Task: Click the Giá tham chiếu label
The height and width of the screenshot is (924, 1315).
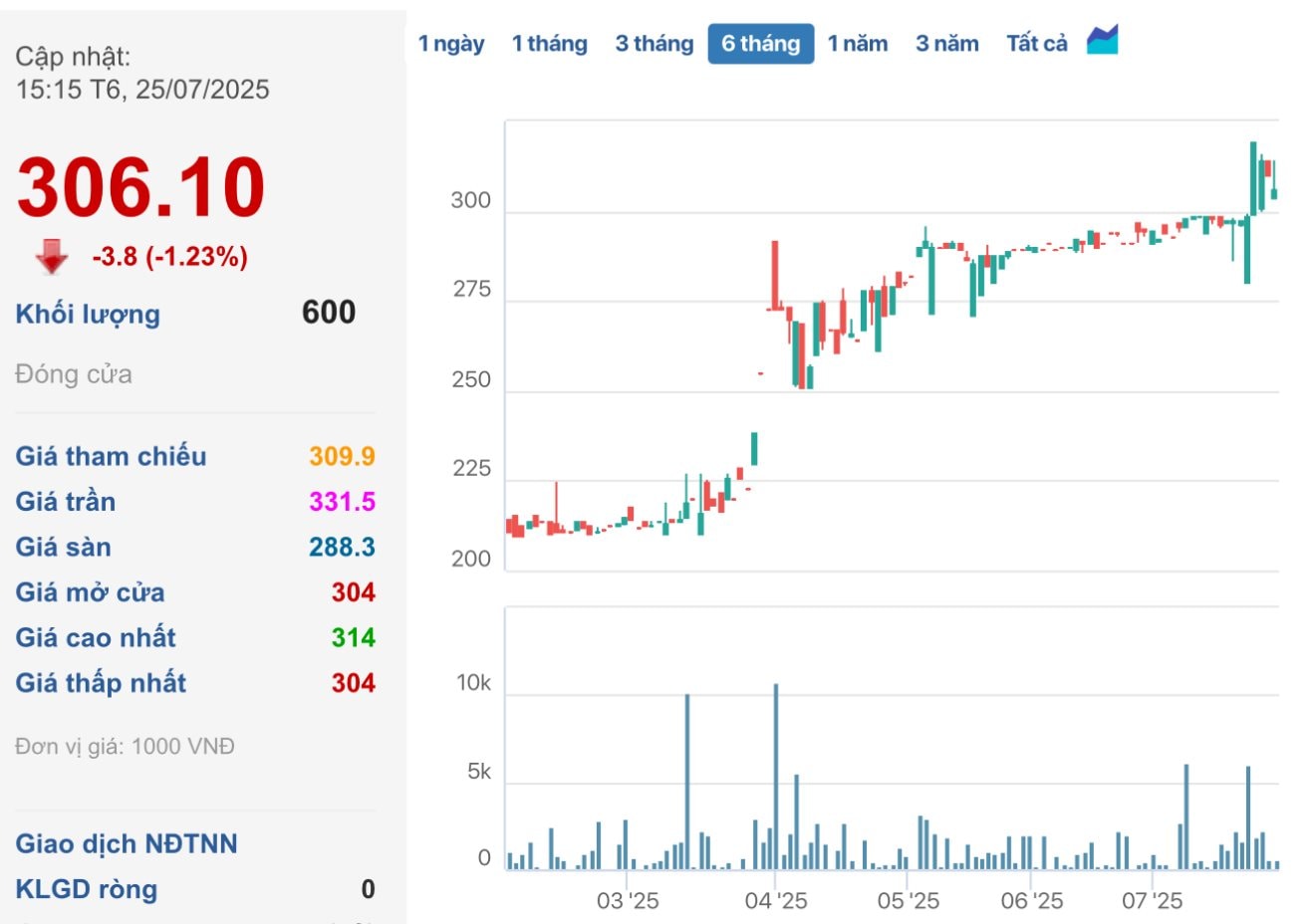Action: (x=111, y=456)
